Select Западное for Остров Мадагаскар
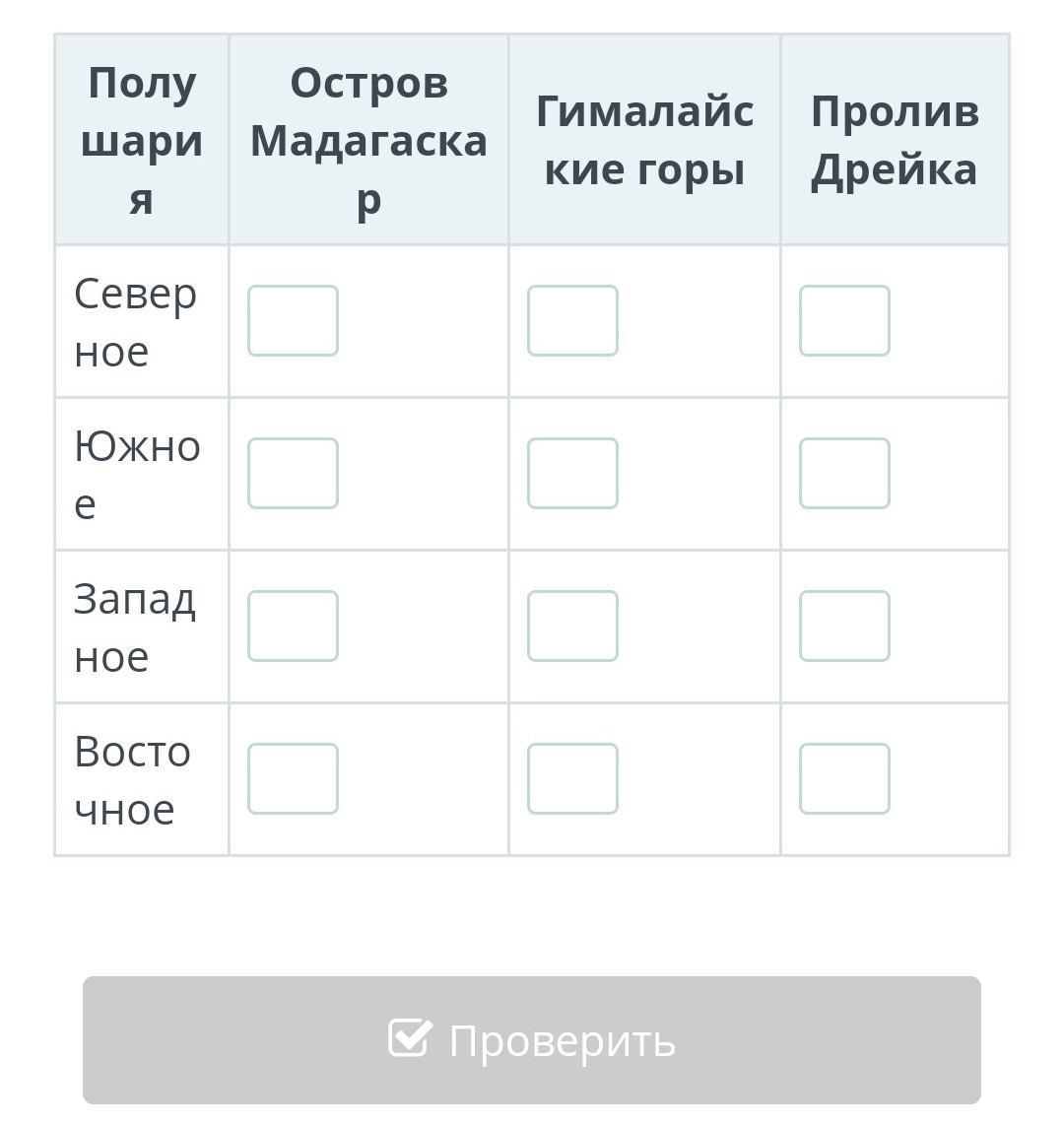Image resolution: width=1064 pixels, height=1124 pixels. coord(293,626)
